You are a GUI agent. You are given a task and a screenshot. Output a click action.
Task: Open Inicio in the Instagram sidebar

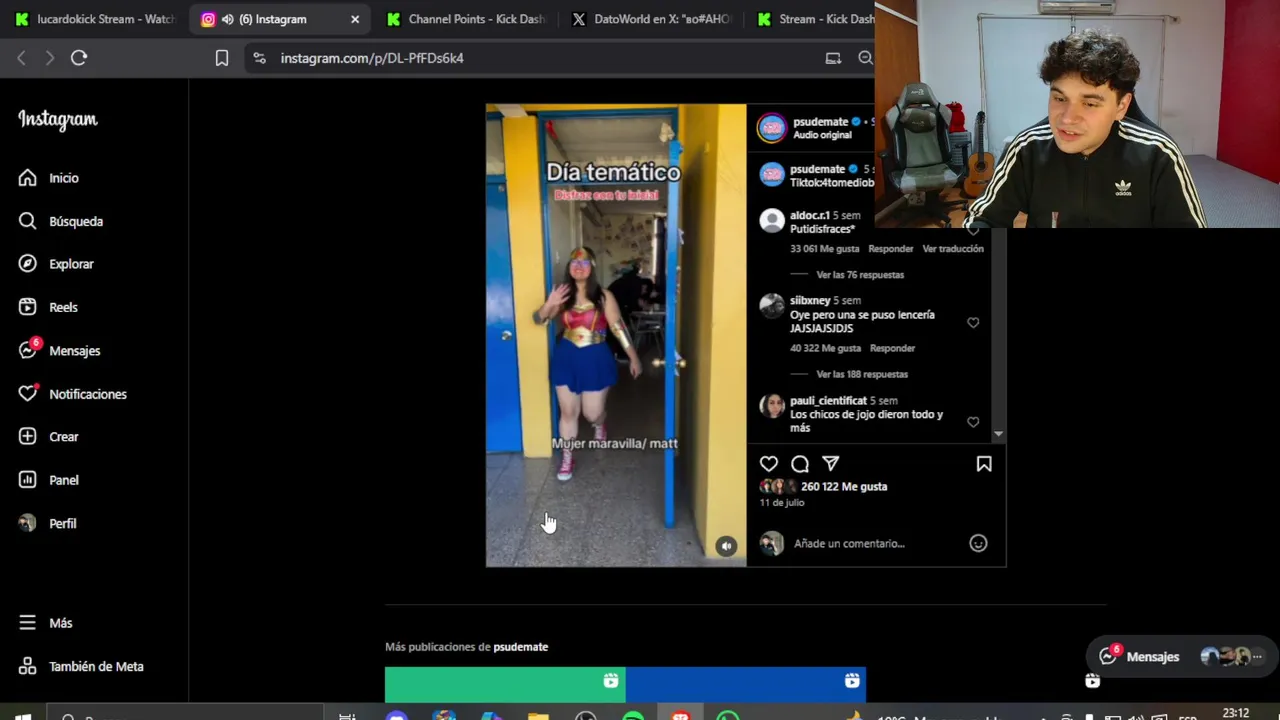[48, 178]
